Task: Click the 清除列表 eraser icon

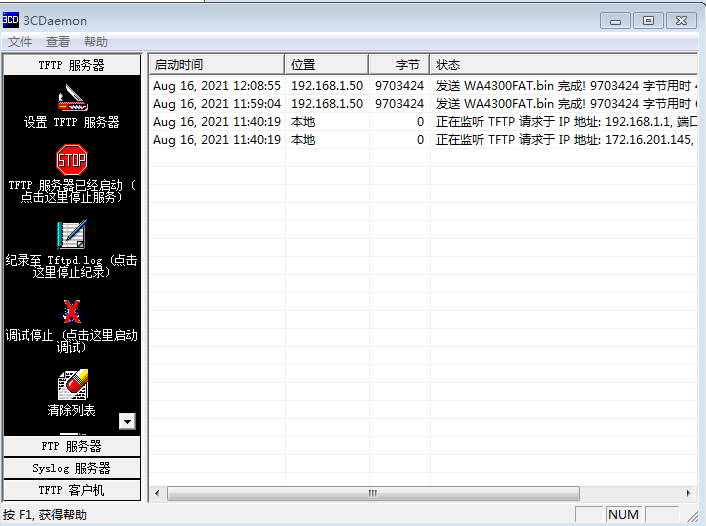Action: click(x=72, y=385)
